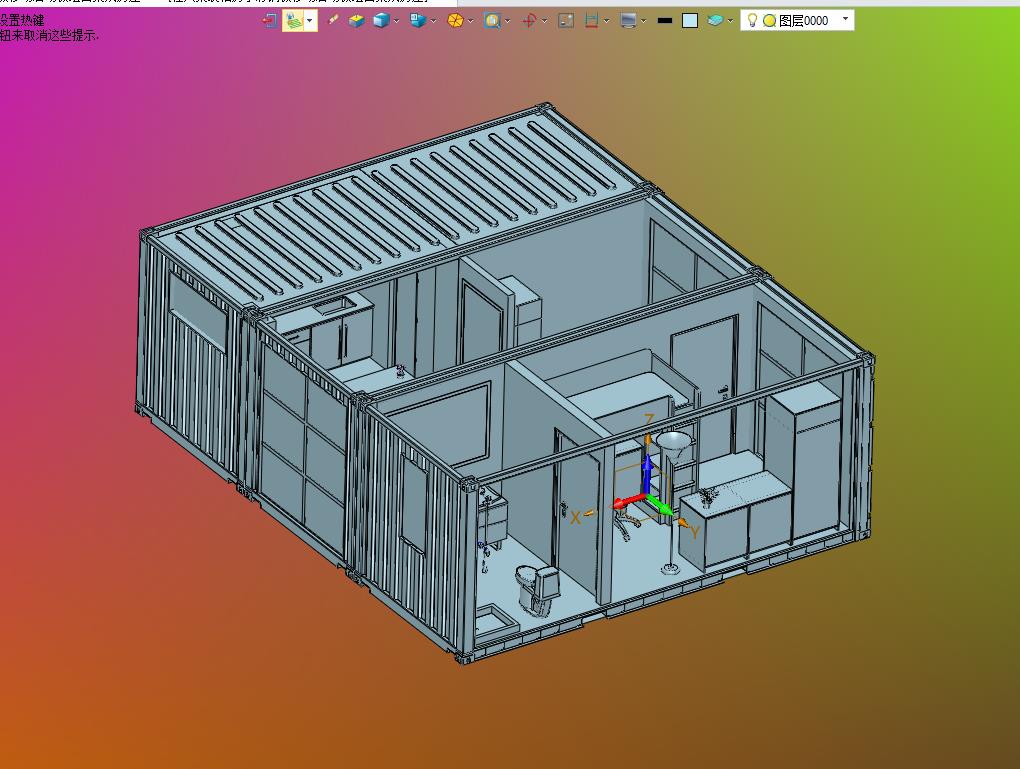Screen dimensions: 1020x769
Task: Click the green Y axis arrow of triad
Action: click(x=661, y=506)
